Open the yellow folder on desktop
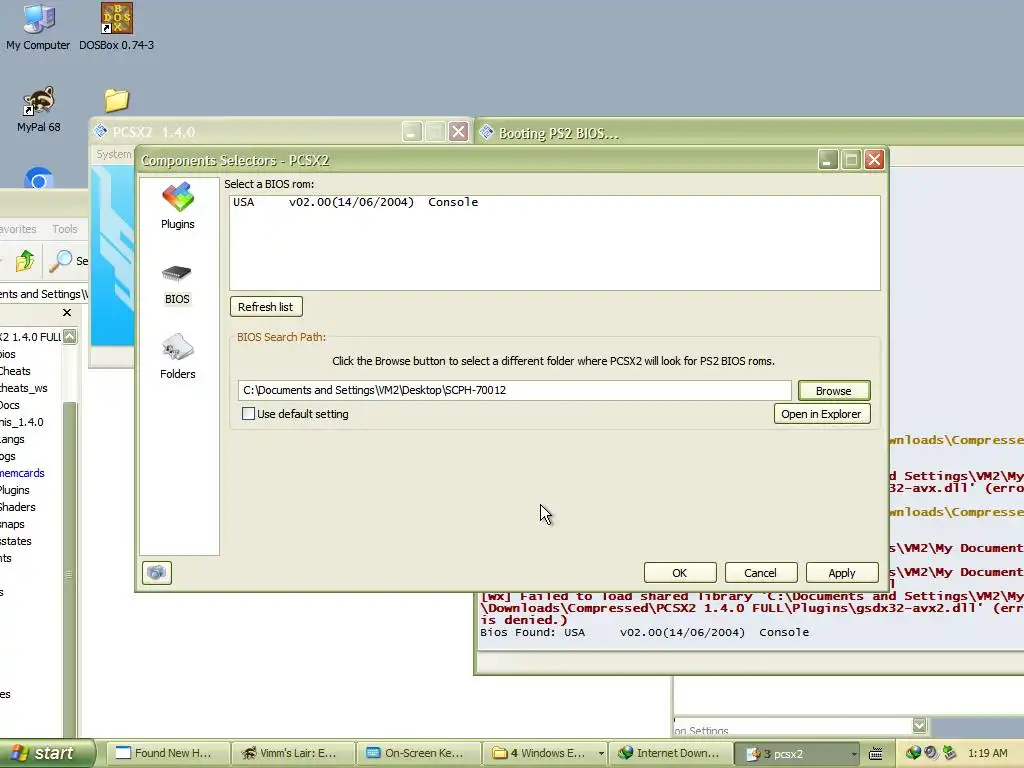The image size is (1024, 768). [117, 101]
